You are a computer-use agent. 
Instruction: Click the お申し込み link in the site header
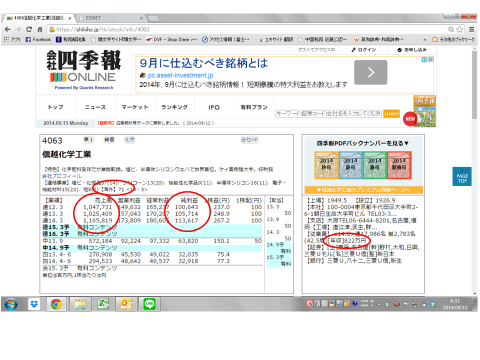click(412, 50)
